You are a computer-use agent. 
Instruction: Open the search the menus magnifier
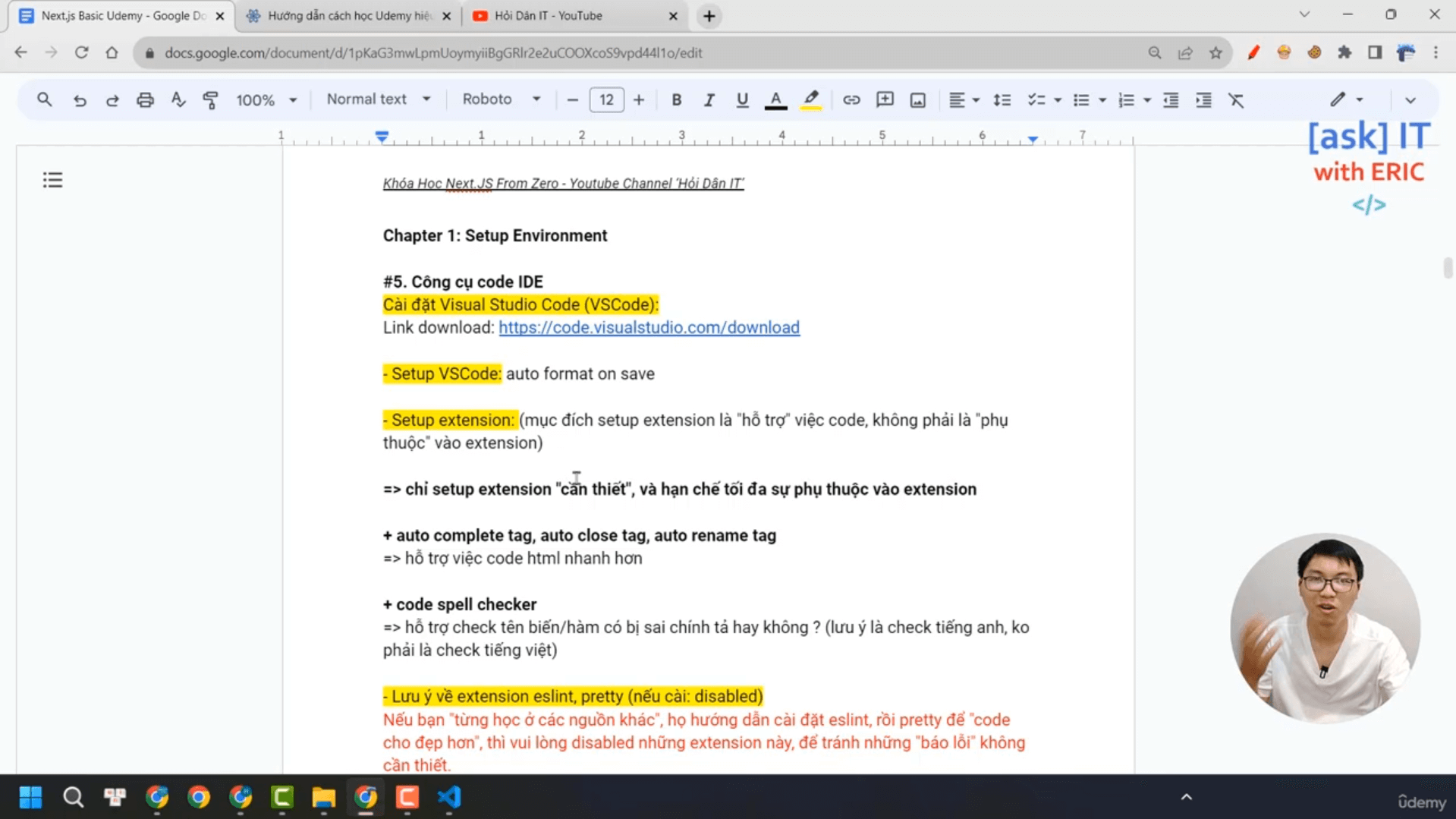tap(45, 99)
